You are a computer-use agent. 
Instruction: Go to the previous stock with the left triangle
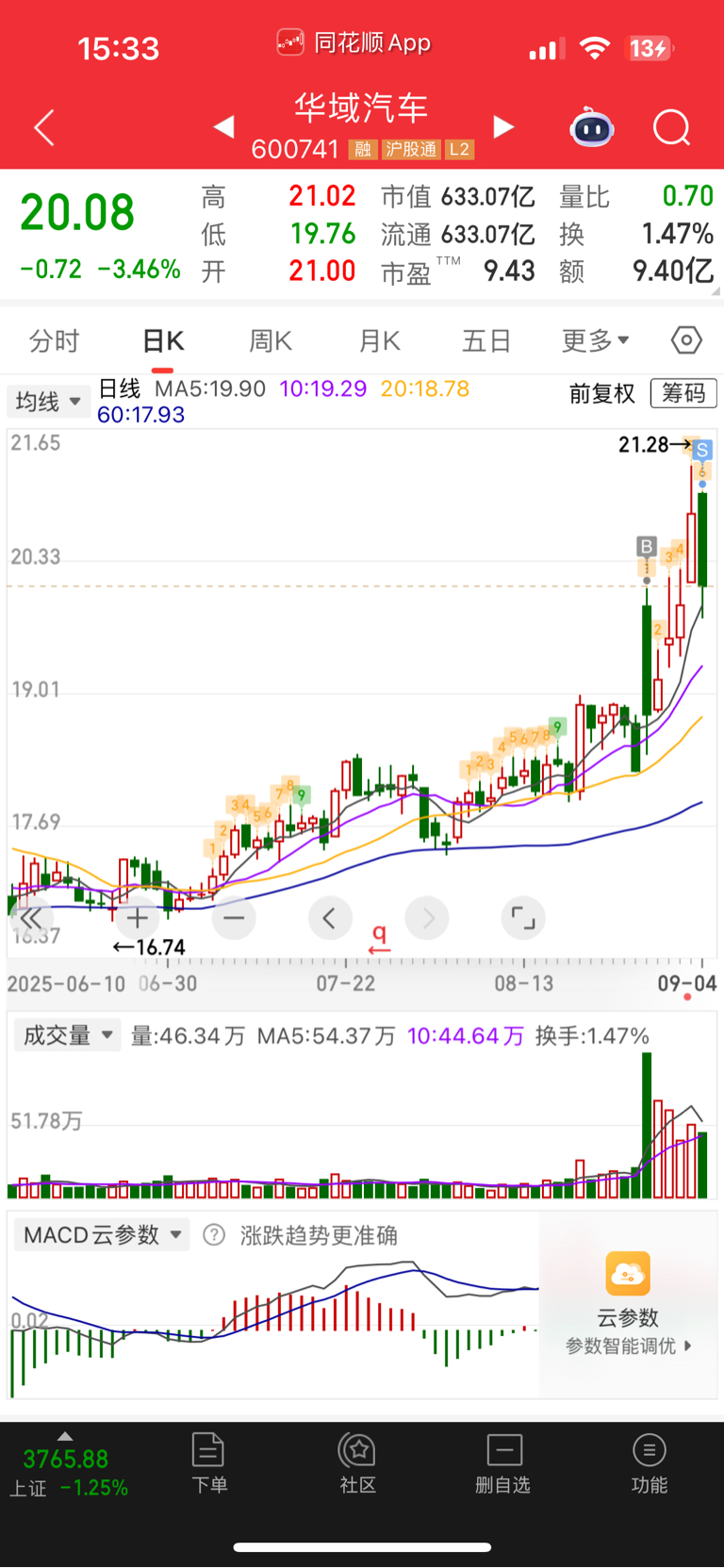(223, 126)
